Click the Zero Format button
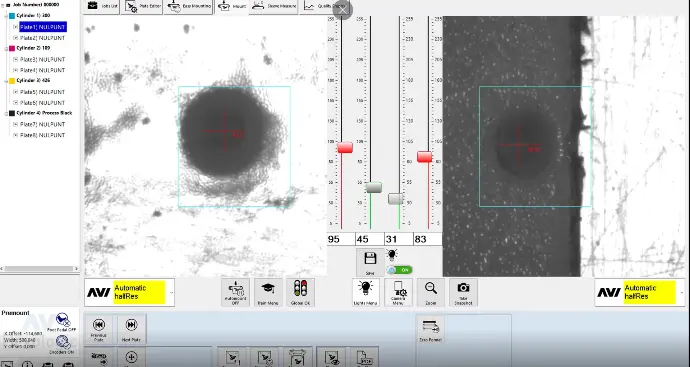Image resolution: width=690 pixels, height=367 pixels. 431,330
